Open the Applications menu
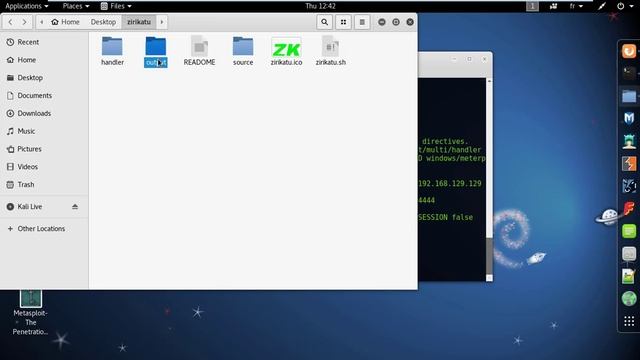640x360 pixels. 27,6
